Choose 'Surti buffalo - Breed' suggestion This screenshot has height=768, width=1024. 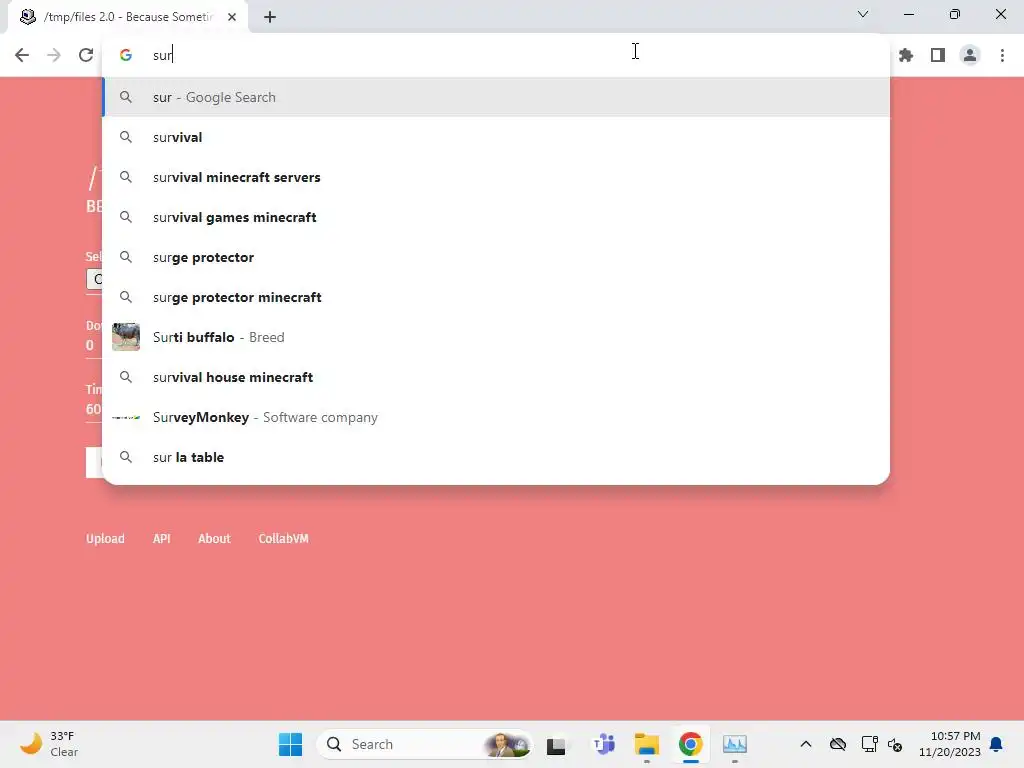[496, 337]
